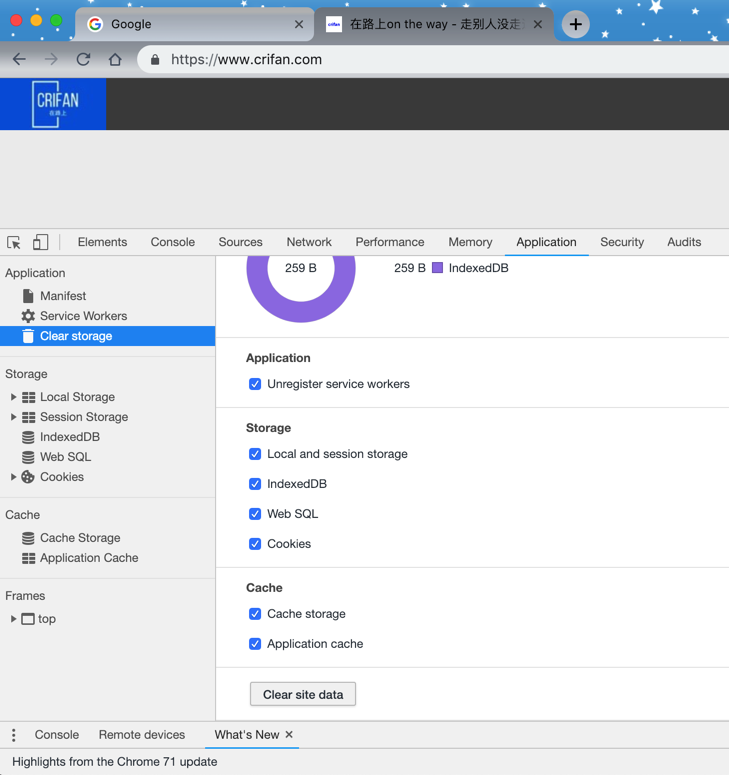Select Cache Storage in the sidebar

point(80,538)
